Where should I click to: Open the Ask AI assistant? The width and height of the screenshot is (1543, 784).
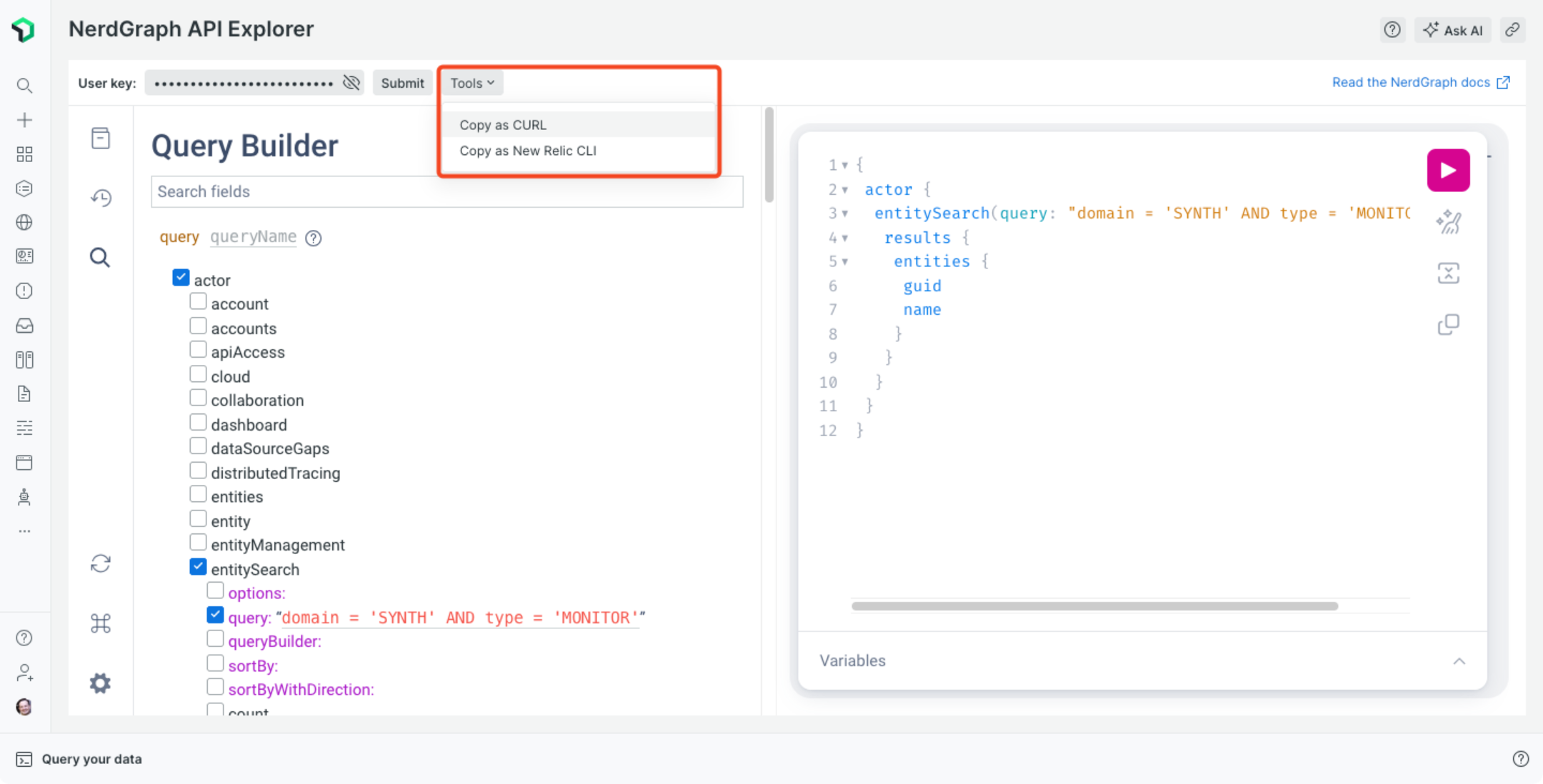1453,30
